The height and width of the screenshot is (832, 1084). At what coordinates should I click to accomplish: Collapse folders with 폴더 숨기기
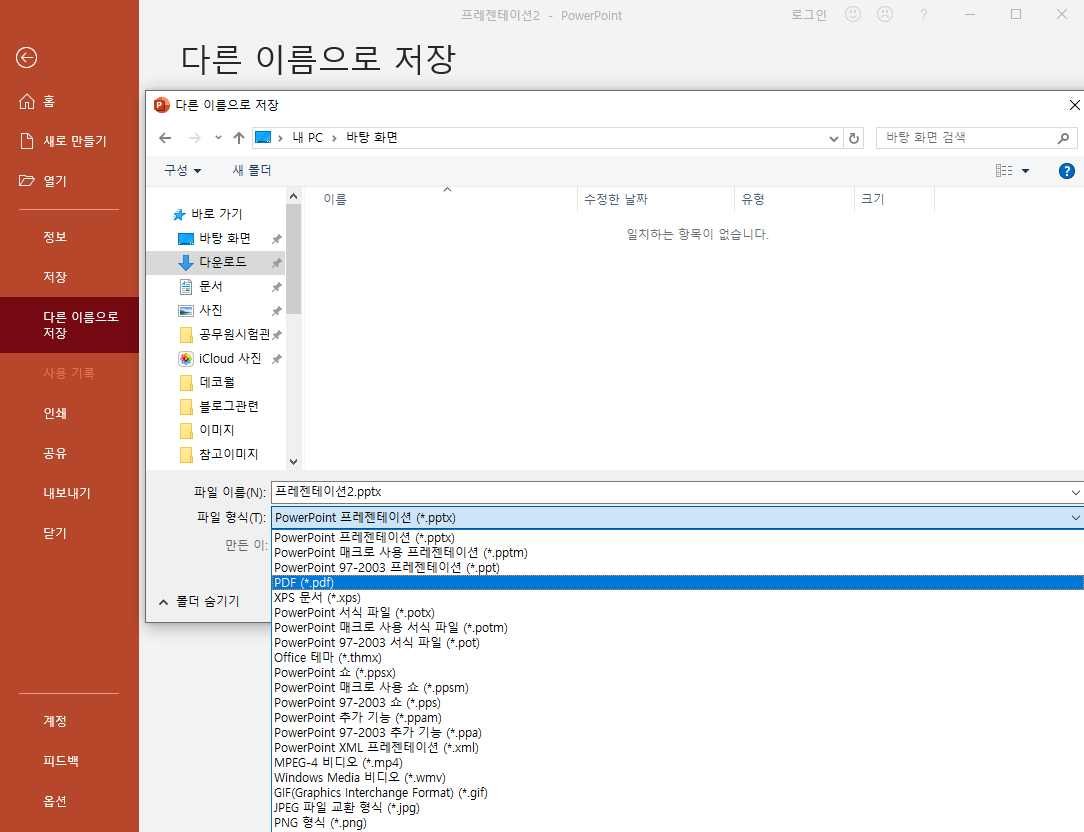(199, 602)
